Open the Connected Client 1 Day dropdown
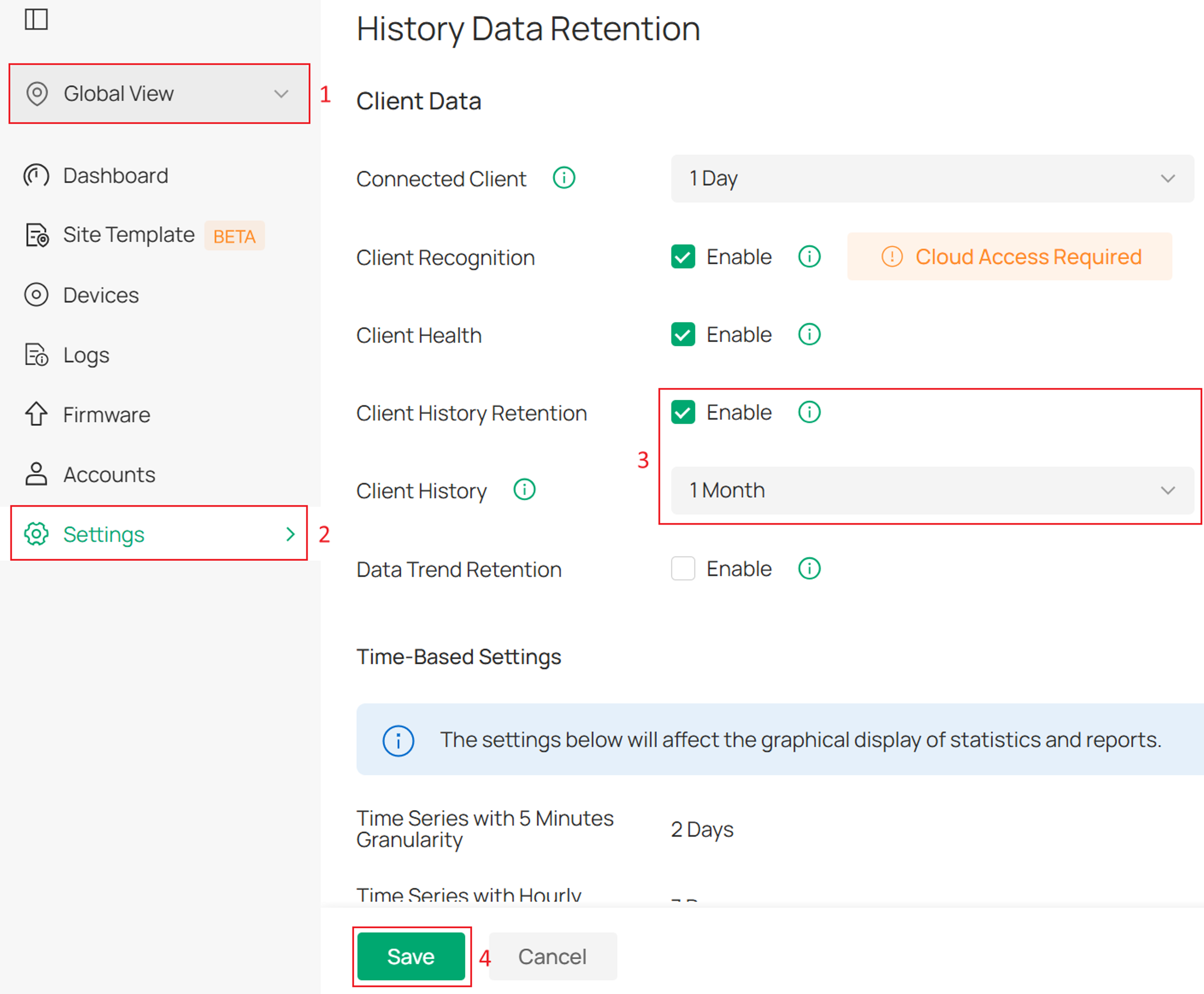Screen dimensions: 1204x994 point(932,178)
